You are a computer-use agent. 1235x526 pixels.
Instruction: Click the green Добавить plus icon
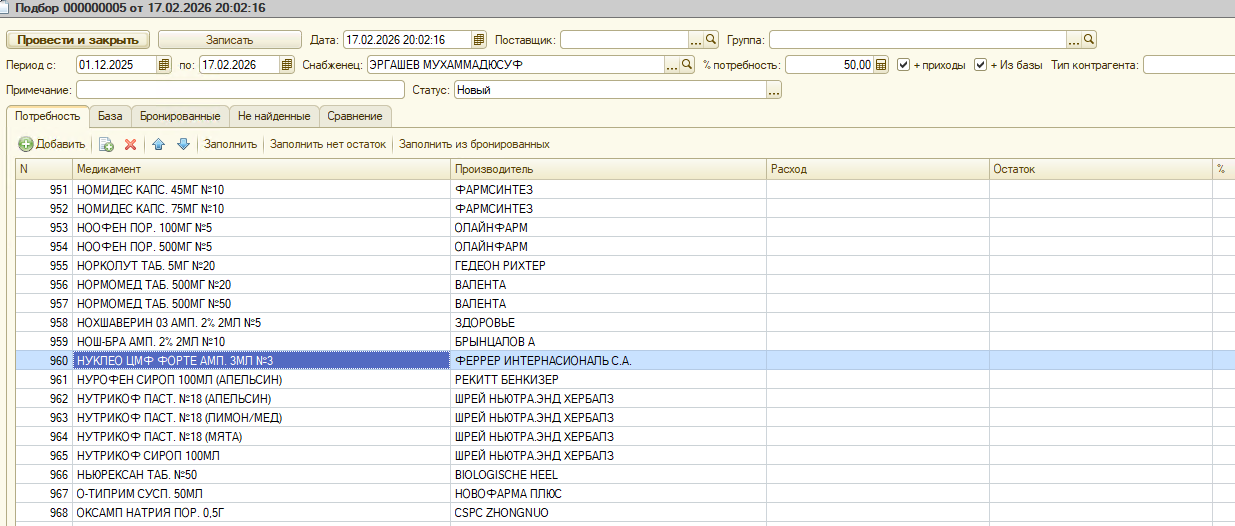(x=26, y=144)
